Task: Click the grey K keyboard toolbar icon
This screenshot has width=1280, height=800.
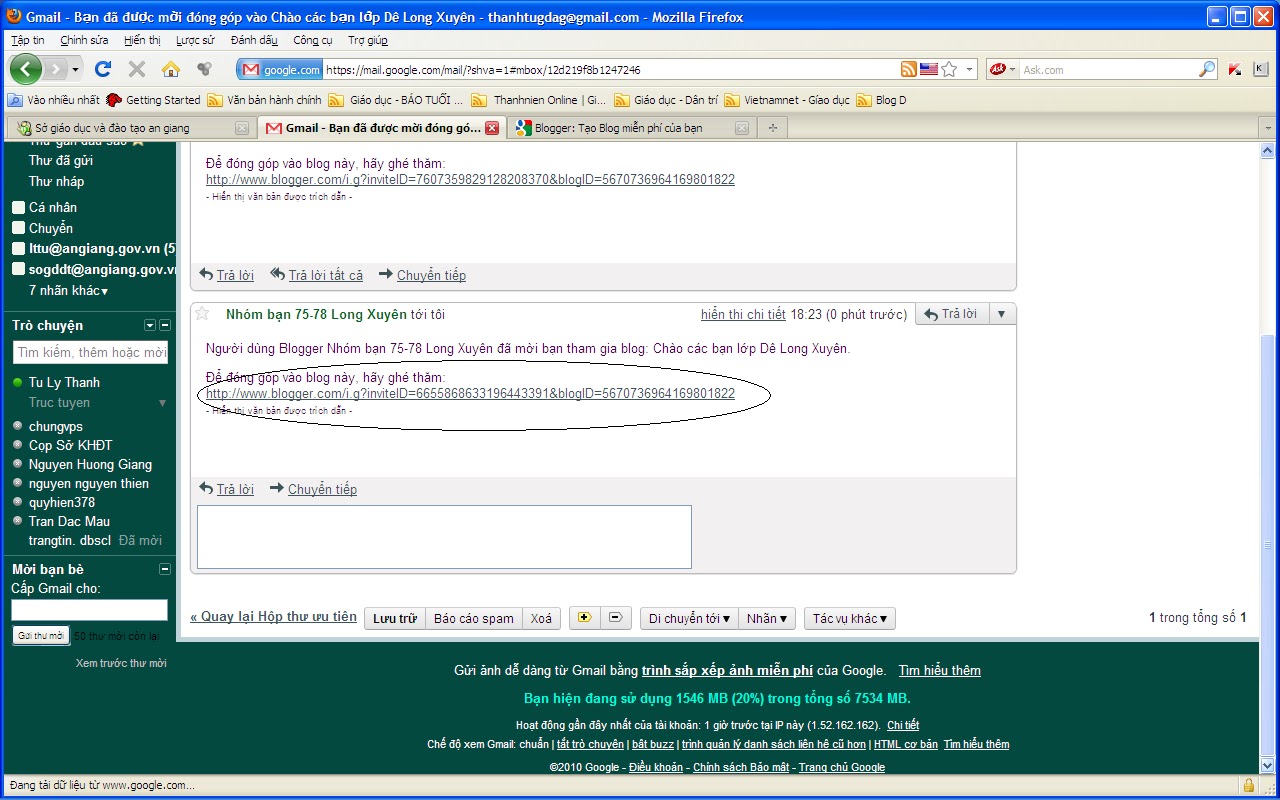Action: click(x=1260, y=69)
